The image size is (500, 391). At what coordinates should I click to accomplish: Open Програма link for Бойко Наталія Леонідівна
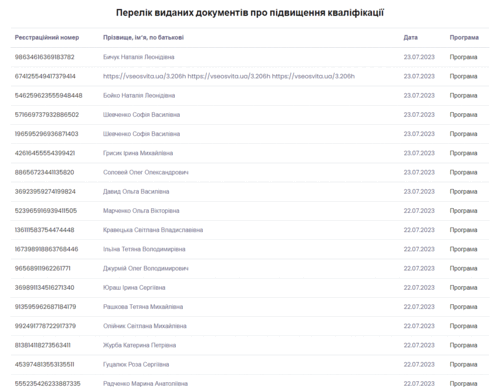463,96
